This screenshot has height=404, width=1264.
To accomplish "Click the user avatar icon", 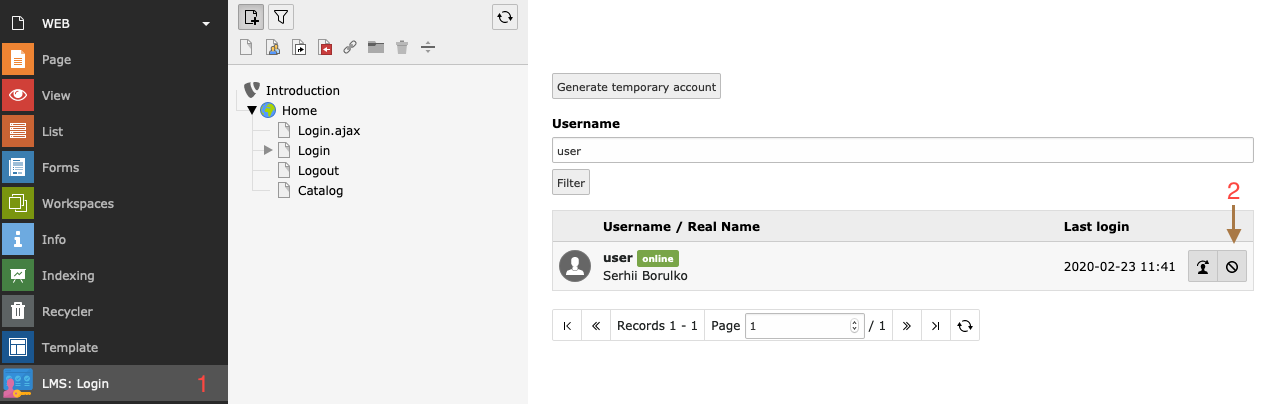I will 574,266.
